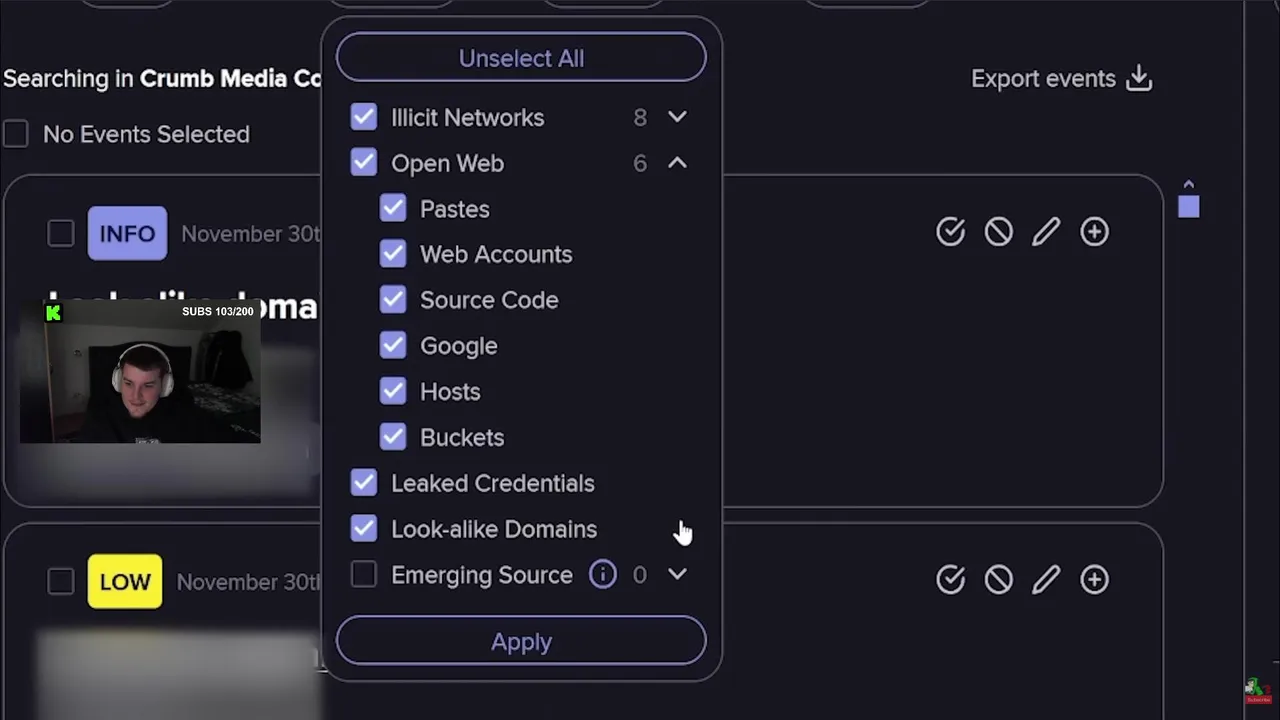The width and height of the screenshot is (1280, 720).
Task: Expand the Illicit Networks category
Action: (x=677, y=117)
